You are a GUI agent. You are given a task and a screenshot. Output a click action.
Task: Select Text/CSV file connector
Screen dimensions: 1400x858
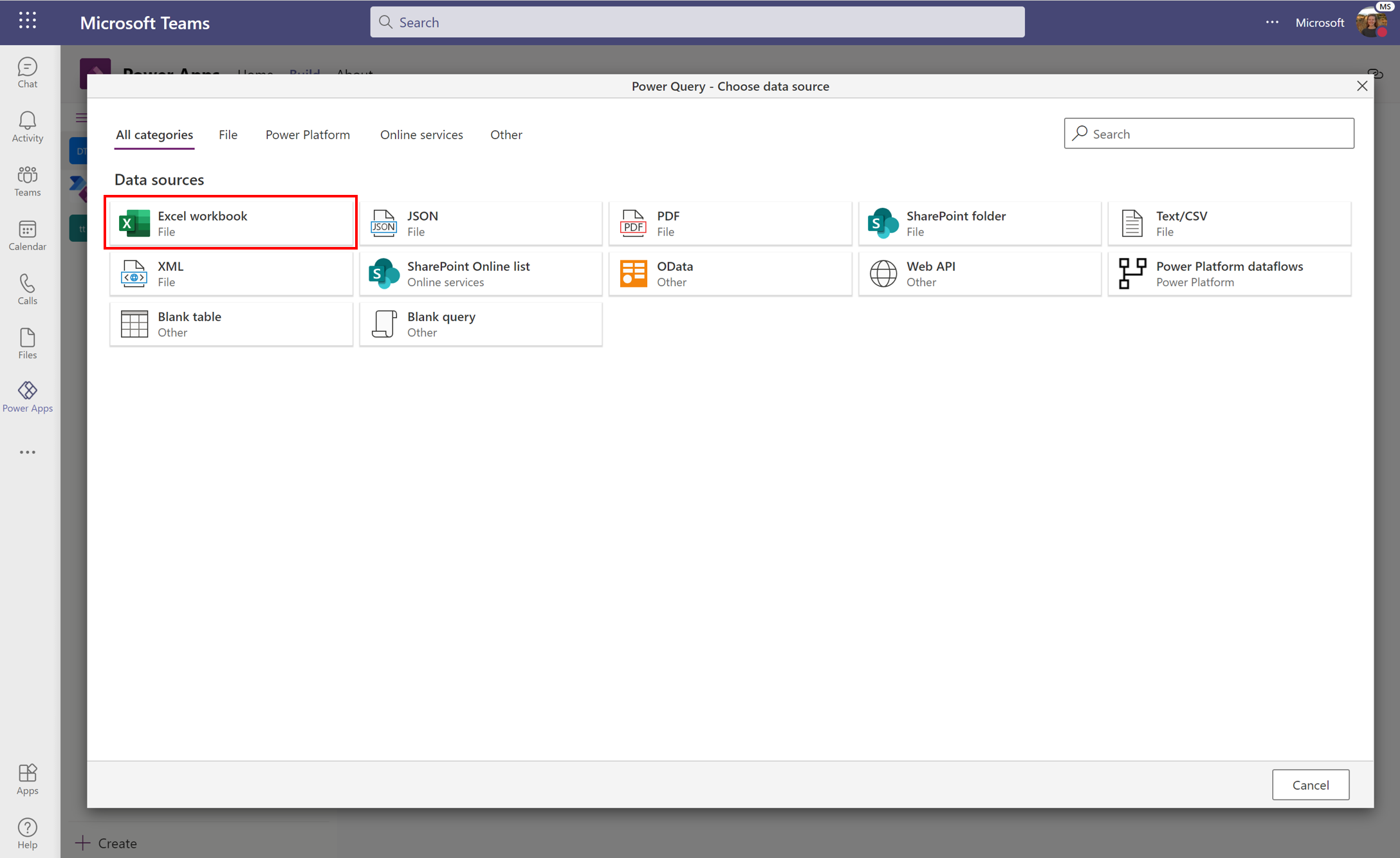click(x=1228, y=222)
